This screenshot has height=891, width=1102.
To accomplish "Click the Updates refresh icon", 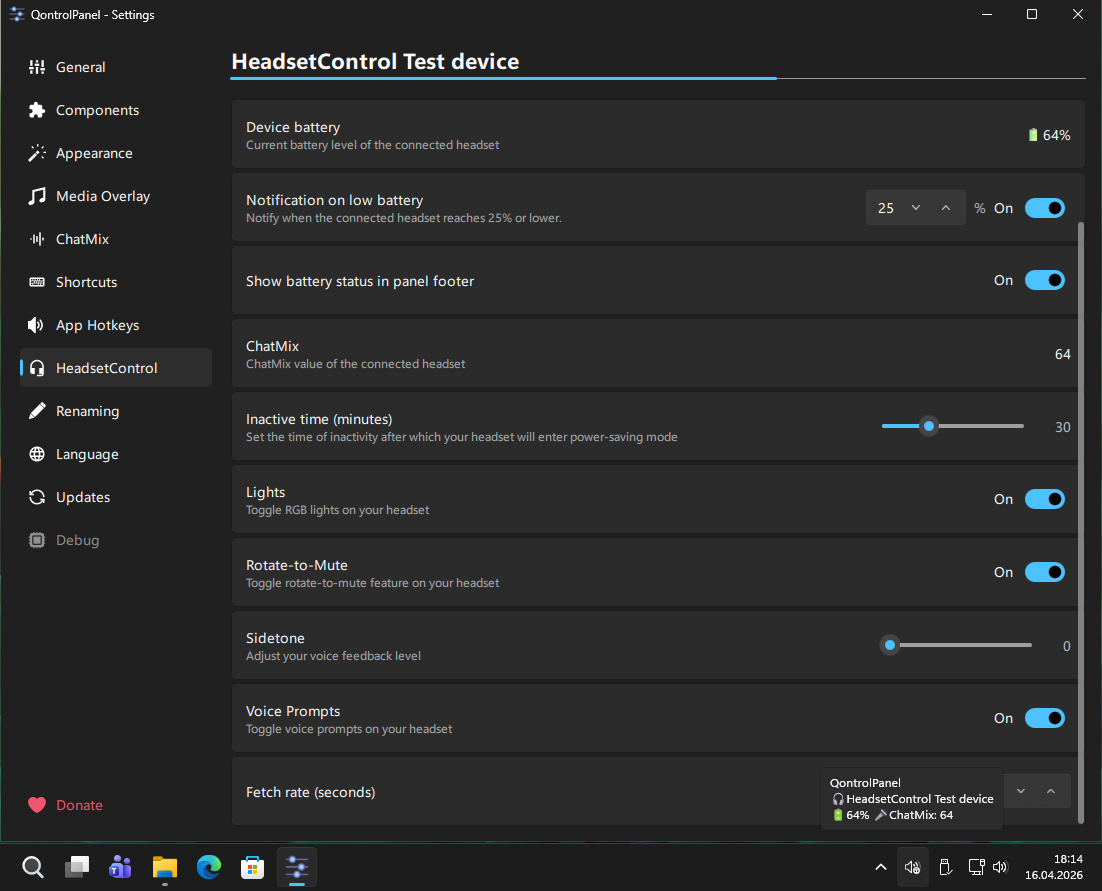I will 37,497.
